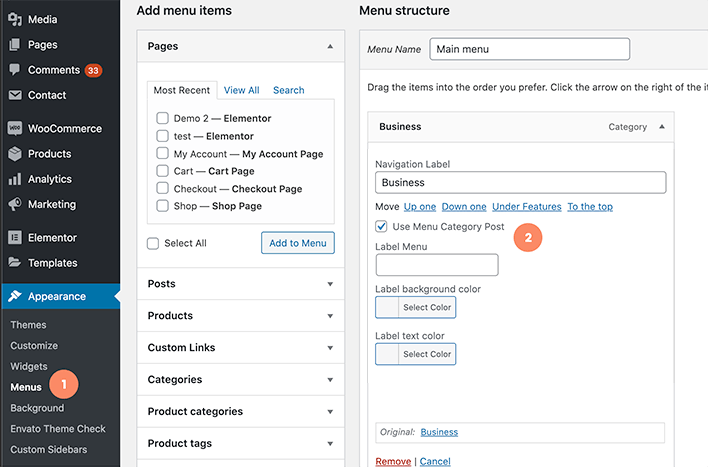
Task: Expand the Custom Links section
Action: (330, 348)
